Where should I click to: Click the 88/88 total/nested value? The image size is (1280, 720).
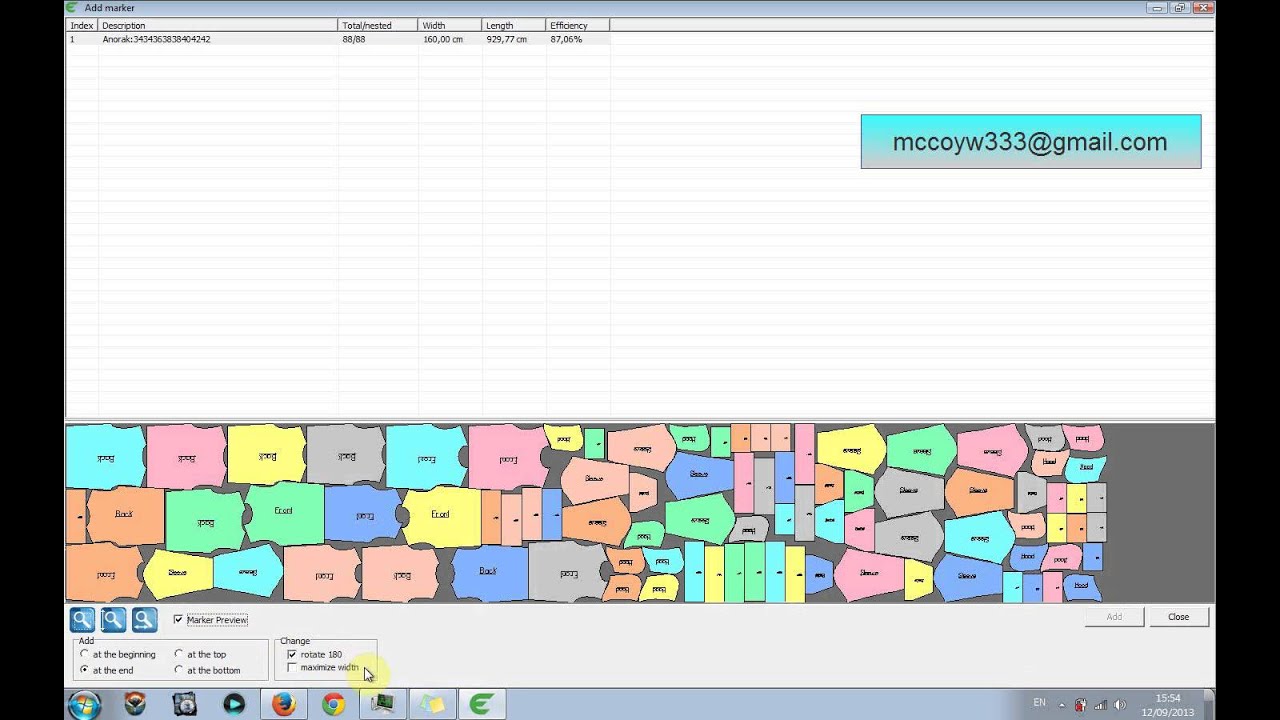point(354,39)
